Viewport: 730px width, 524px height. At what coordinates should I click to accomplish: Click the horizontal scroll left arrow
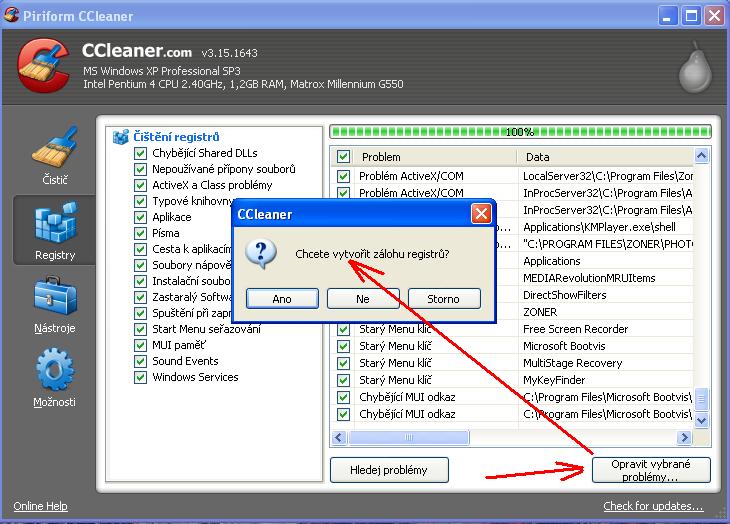pyautogui.click(x=338, y=437)
